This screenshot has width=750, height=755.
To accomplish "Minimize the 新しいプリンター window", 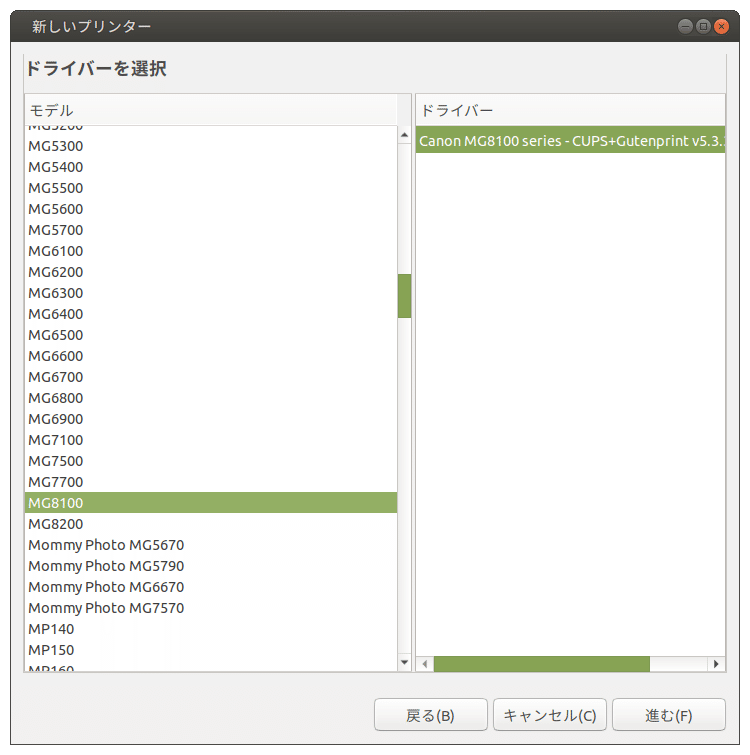I will pos(685,26).
